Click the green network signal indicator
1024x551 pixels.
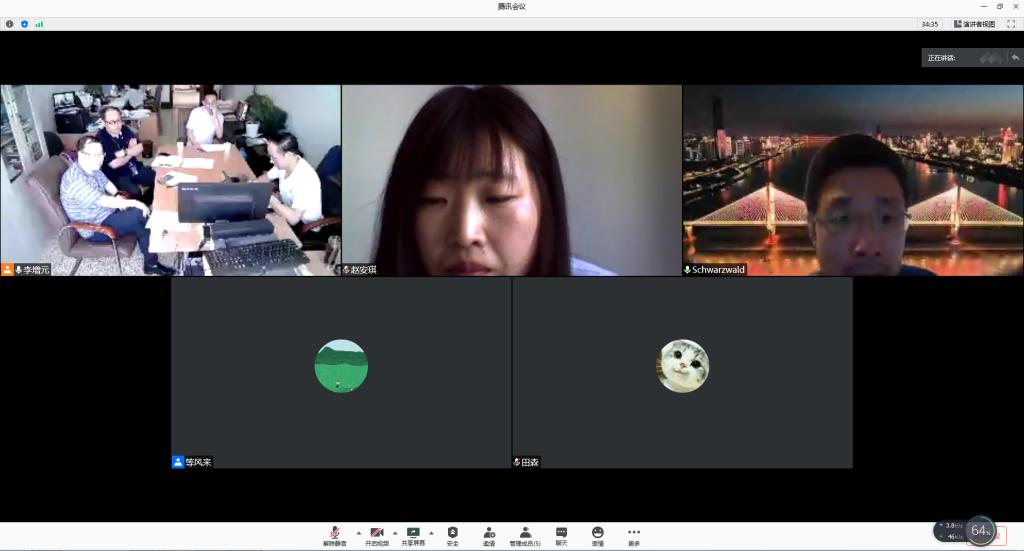pos(39,23)
